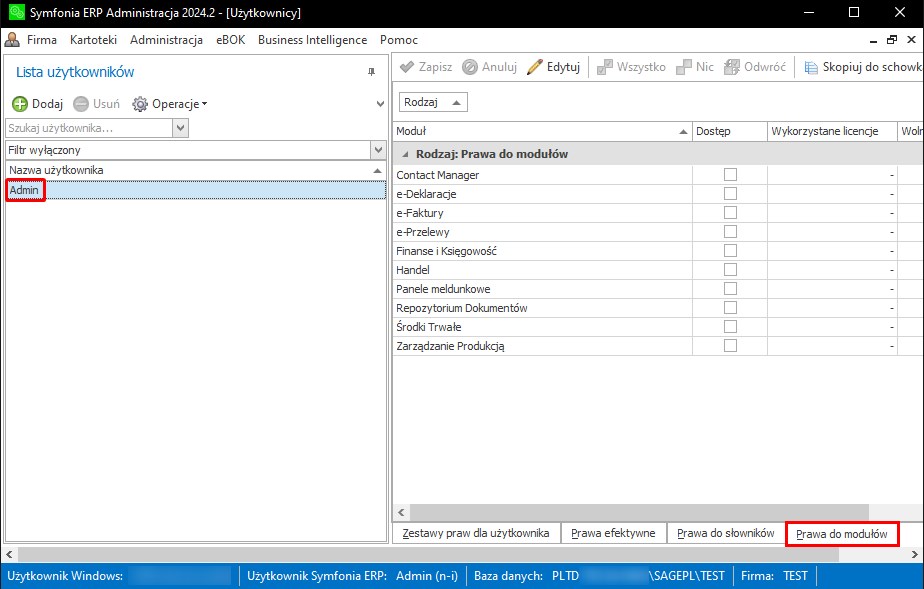Toggle Repozytorium Dokumentów access checkbox

(730, 307)
